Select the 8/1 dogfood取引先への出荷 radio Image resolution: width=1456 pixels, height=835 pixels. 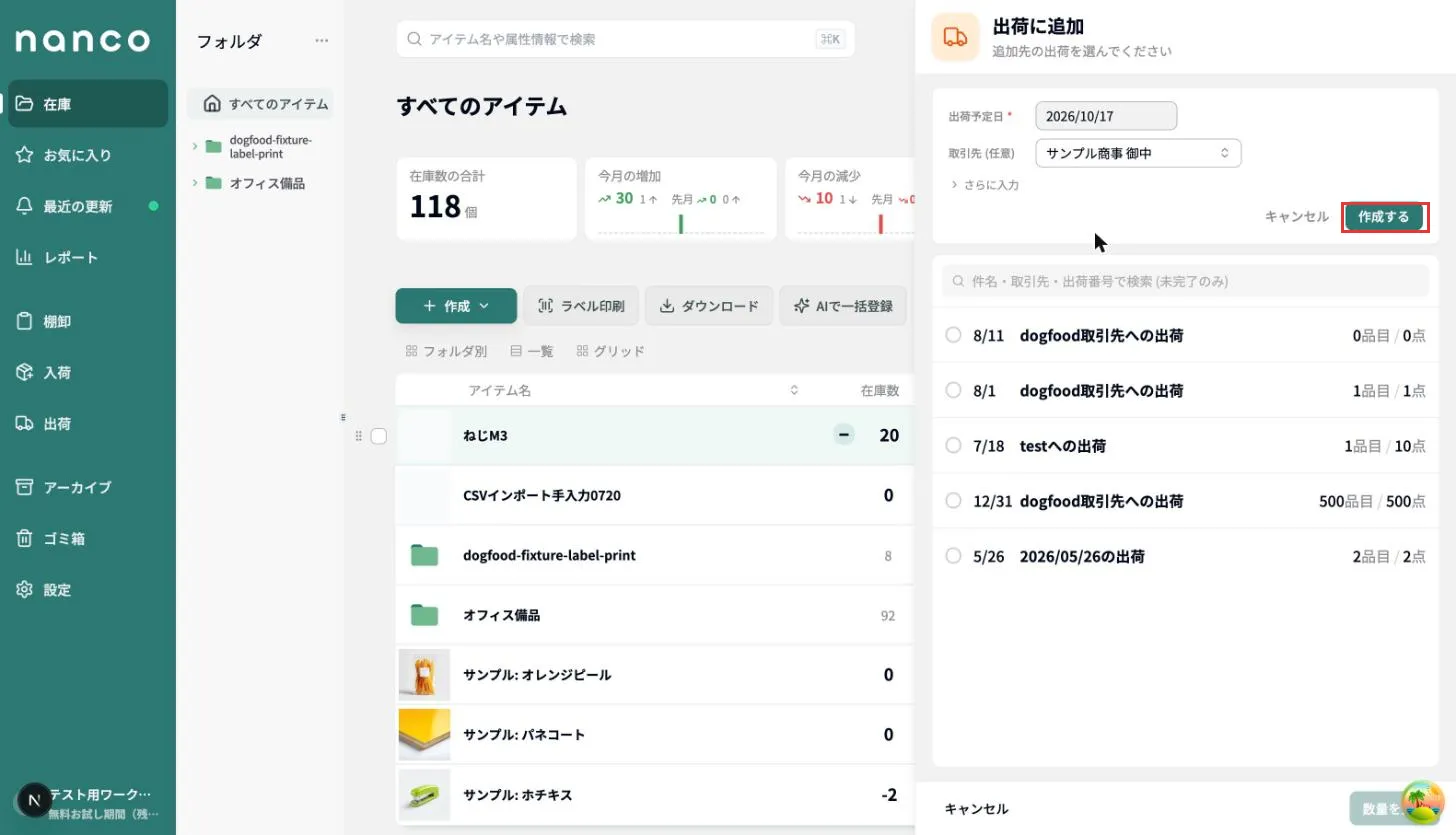coord(953,390)
